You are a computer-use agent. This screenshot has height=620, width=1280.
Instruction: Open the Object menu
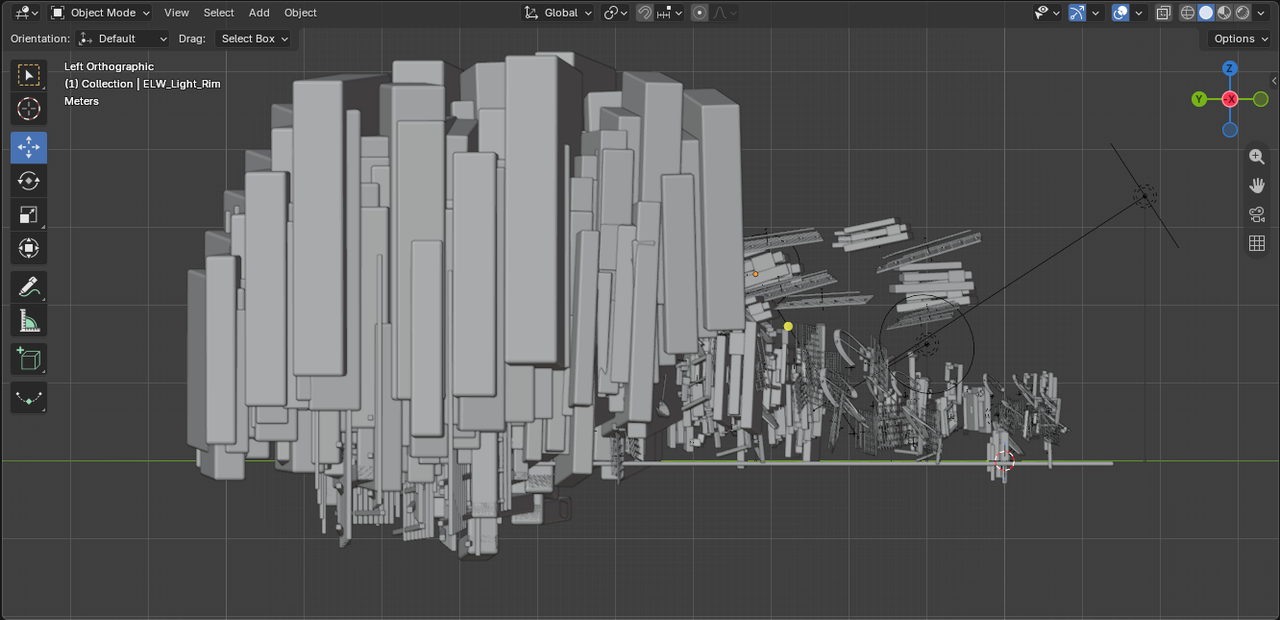pos(300,13)
